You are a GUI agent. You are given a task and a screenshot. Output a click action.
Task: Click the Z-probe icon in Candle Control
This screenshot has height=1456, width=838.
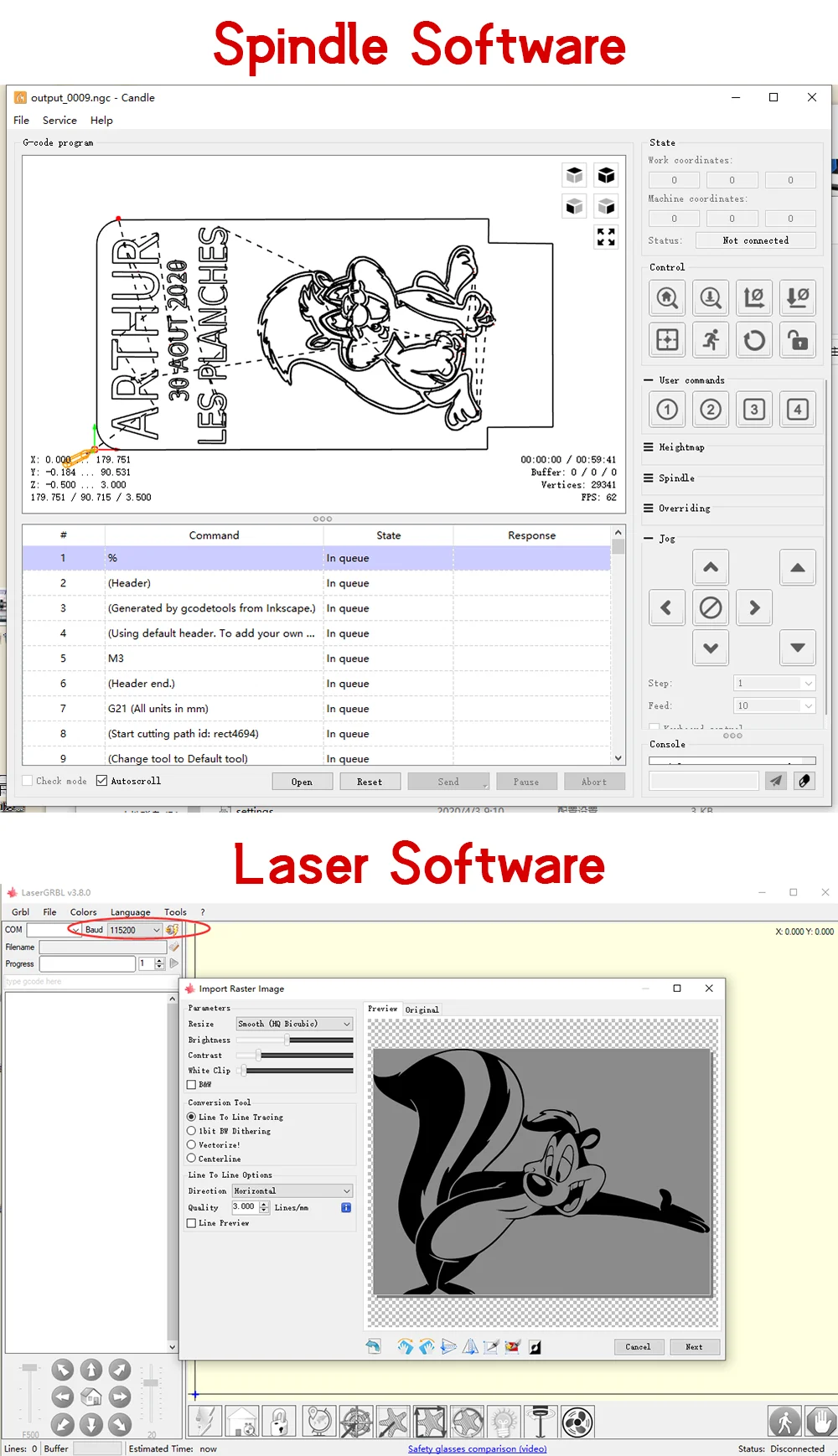pyautogui.click(x=711, y=298)
